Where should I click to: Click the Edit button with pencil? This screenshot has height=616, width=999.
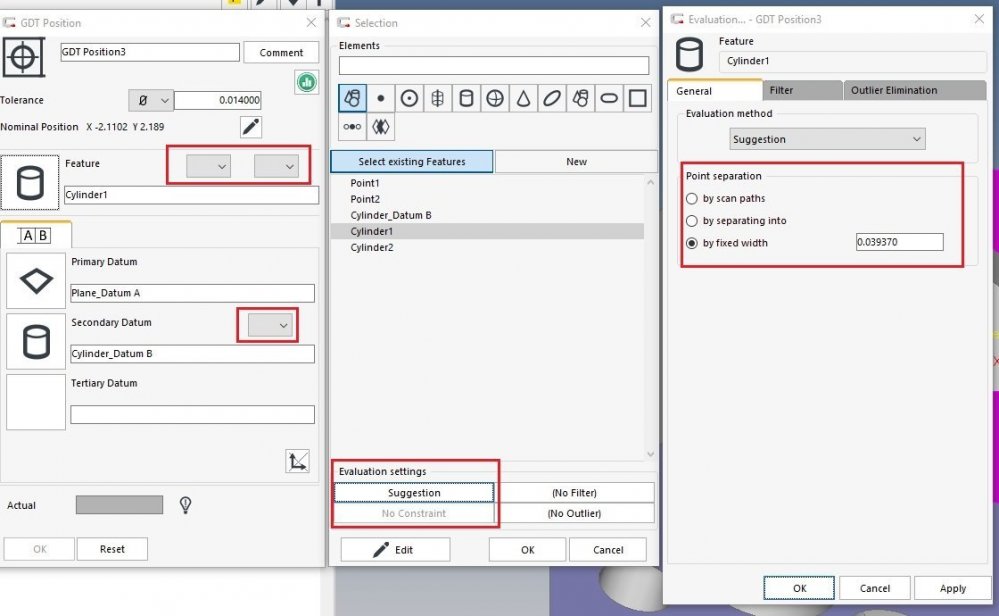tap(396, 550)
